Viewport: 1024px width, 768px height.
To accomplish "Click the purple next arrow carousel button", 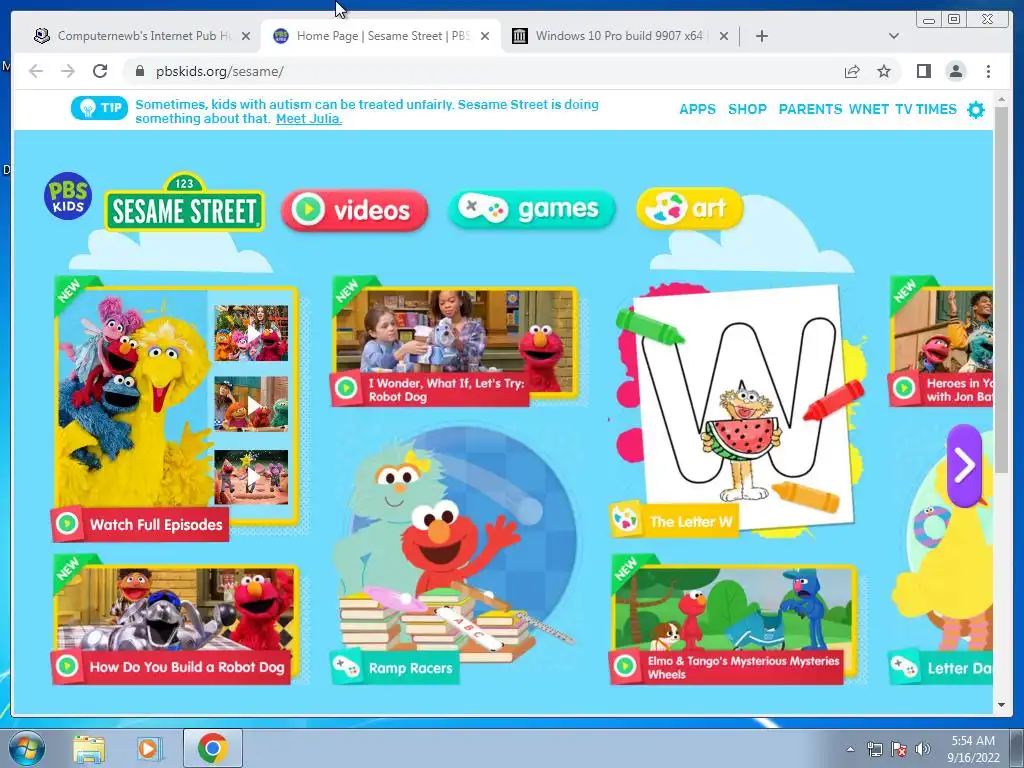I will tap(965, 465).
